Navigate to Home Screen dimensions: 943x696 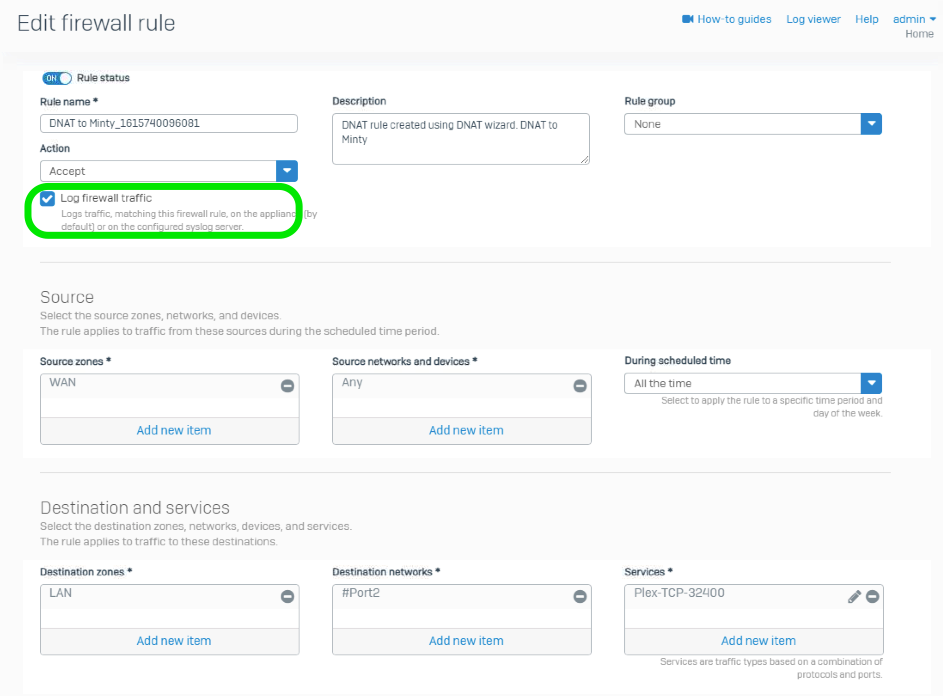(918, 33)
